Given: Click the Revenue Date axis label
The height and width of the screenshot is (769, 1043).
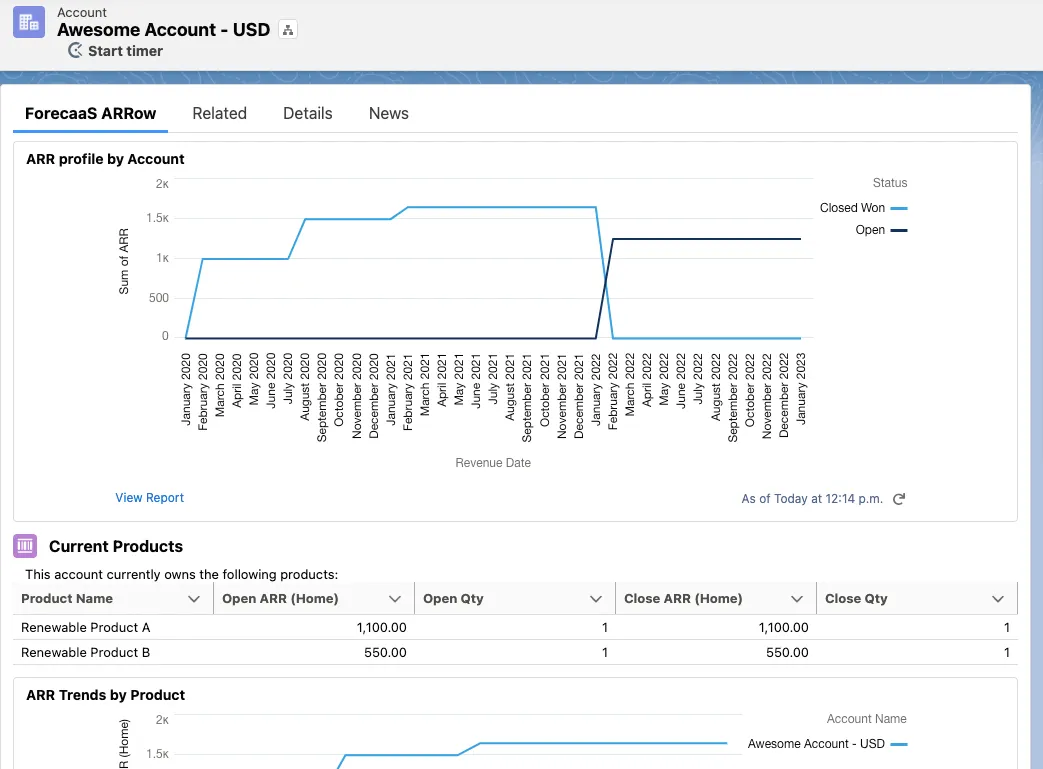Looking at the screenshot, I should point(493,463).
